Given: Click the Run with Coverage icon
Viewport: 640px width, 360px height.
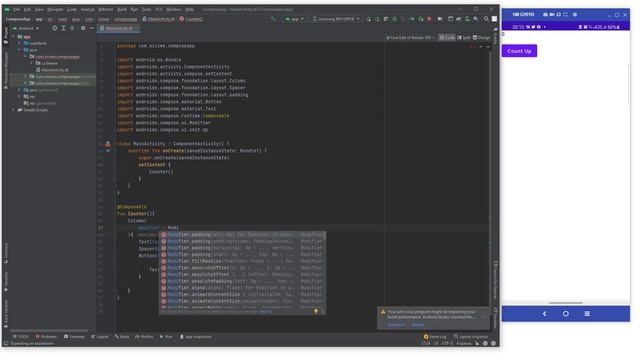Looking at the screenshot, I should coord(403,19).
